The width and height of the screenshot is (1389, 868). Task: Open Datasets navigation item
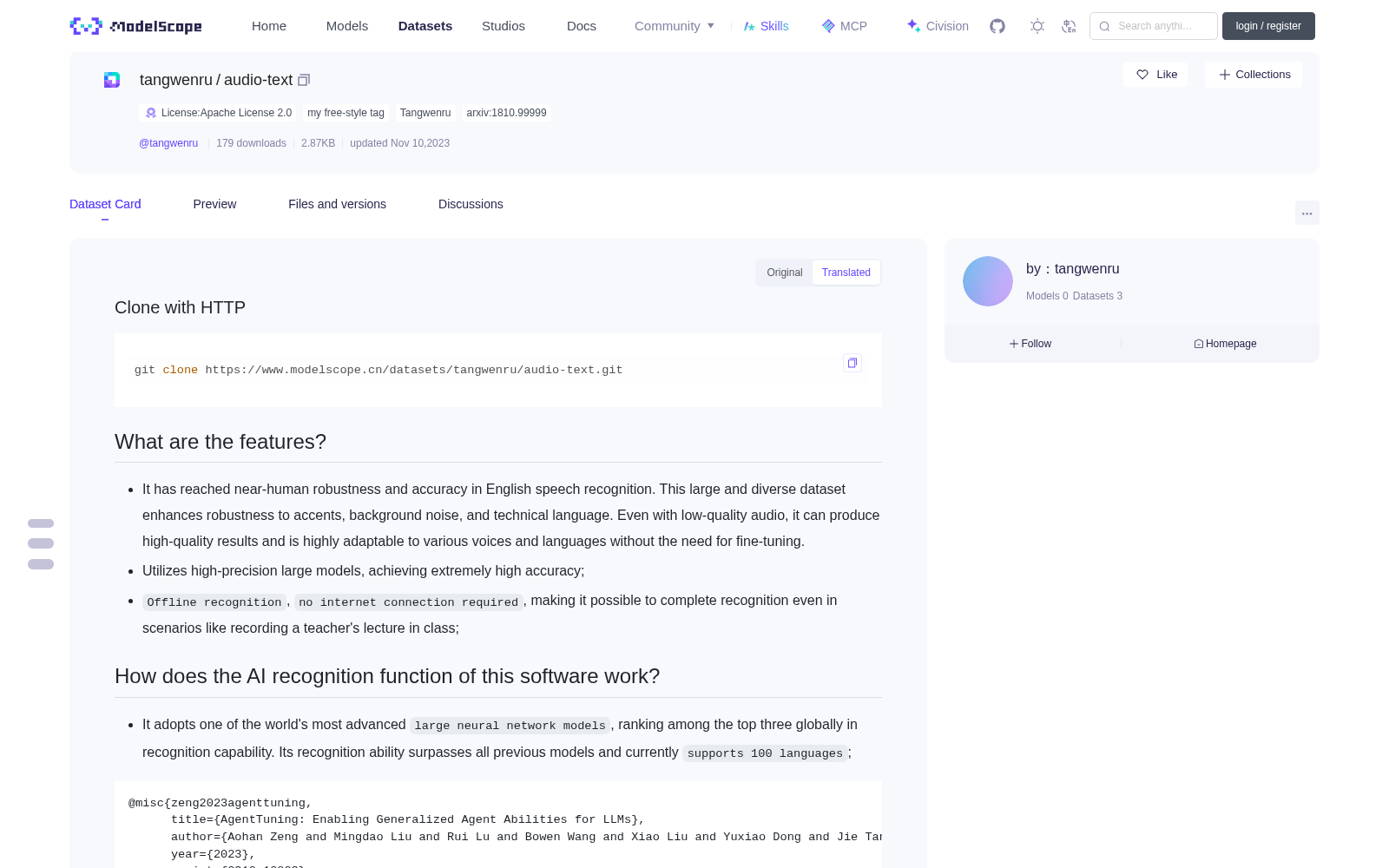[425, 26]
